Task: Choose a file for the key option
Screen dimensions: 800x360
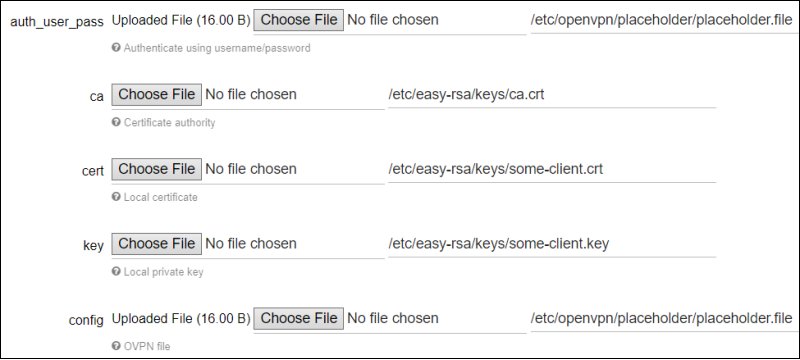Action: pyautogui.click(x=157, y=244)
